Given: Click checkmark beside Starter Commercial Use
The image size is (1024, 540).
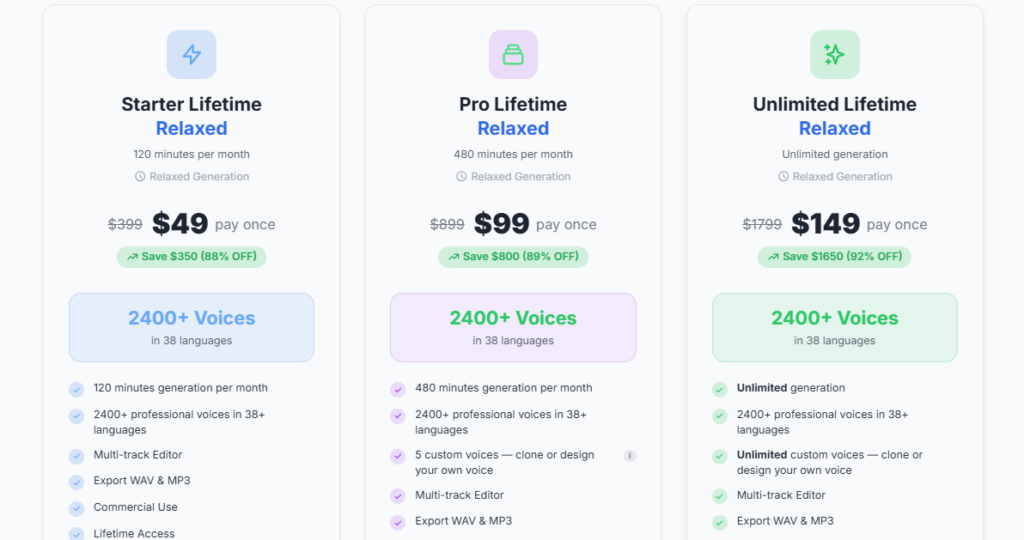Looking at the screenshot, I should pos(77,508).
